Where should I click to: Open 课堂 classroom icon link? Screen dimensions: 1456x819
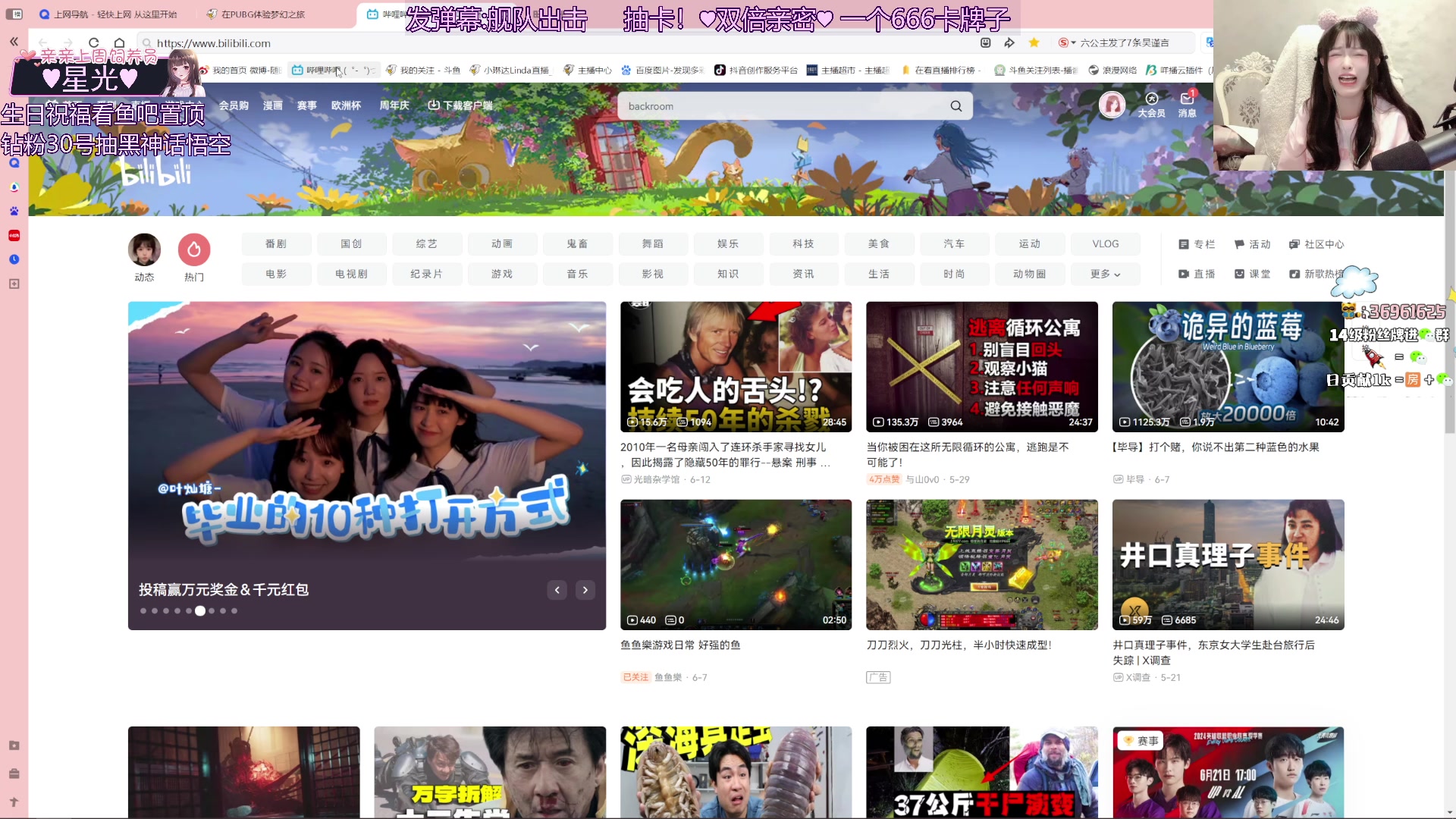(1252, 274)
